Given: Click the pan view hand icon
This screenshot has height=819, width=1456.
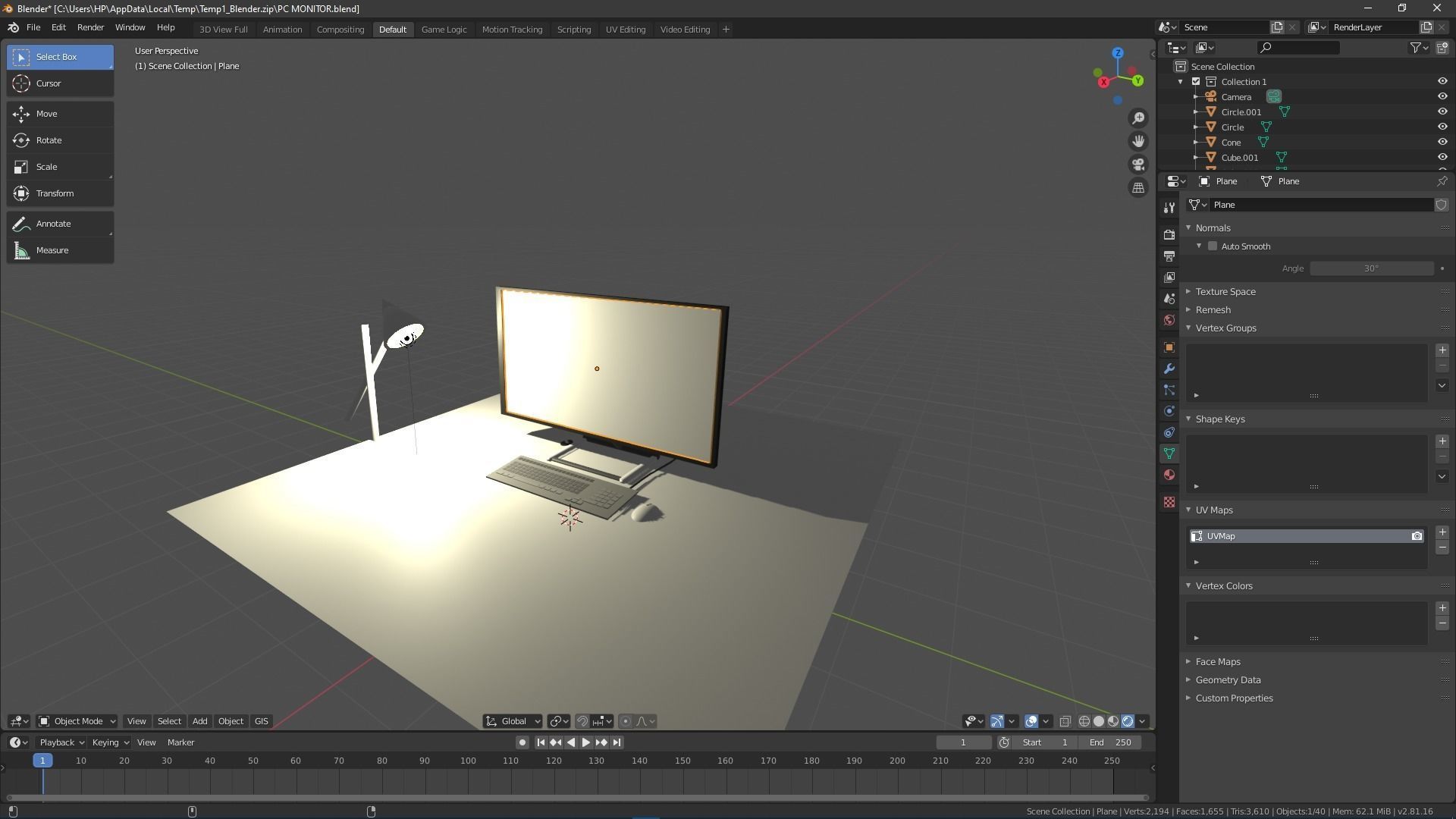Looking at the screenshot, I should tap(1138, 141).
